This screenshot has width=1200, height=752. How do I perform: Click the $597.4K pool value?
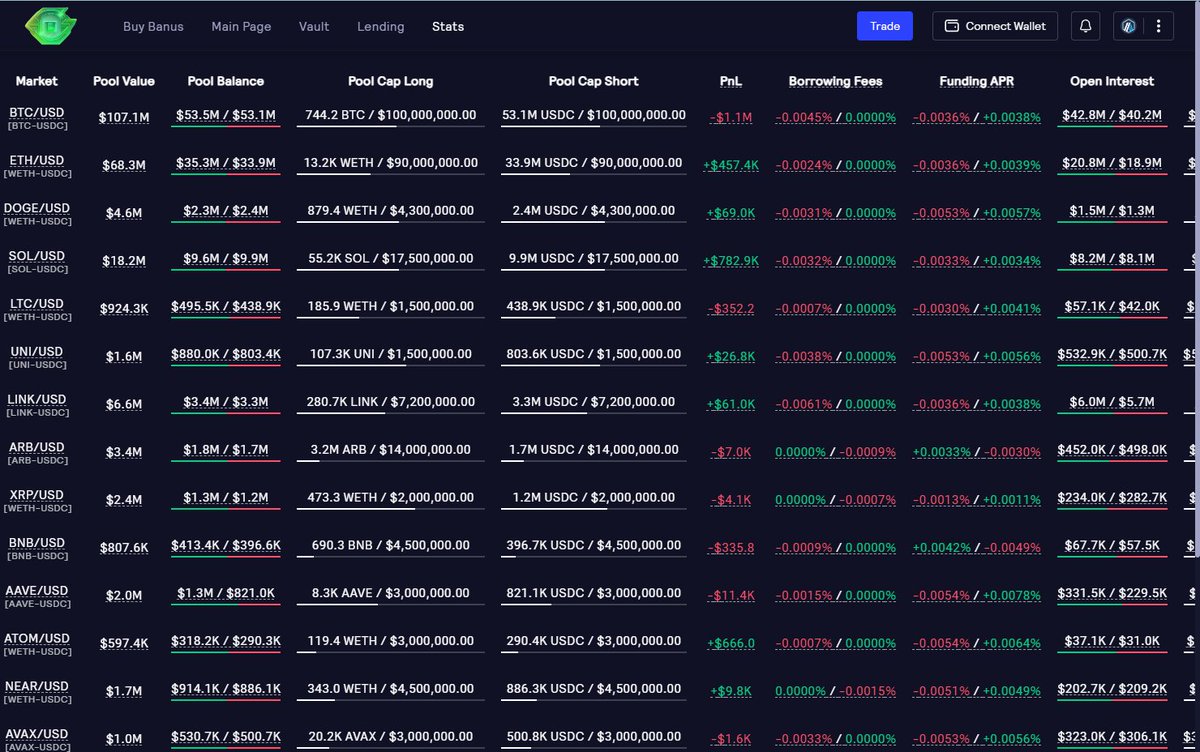pos(124,644)
